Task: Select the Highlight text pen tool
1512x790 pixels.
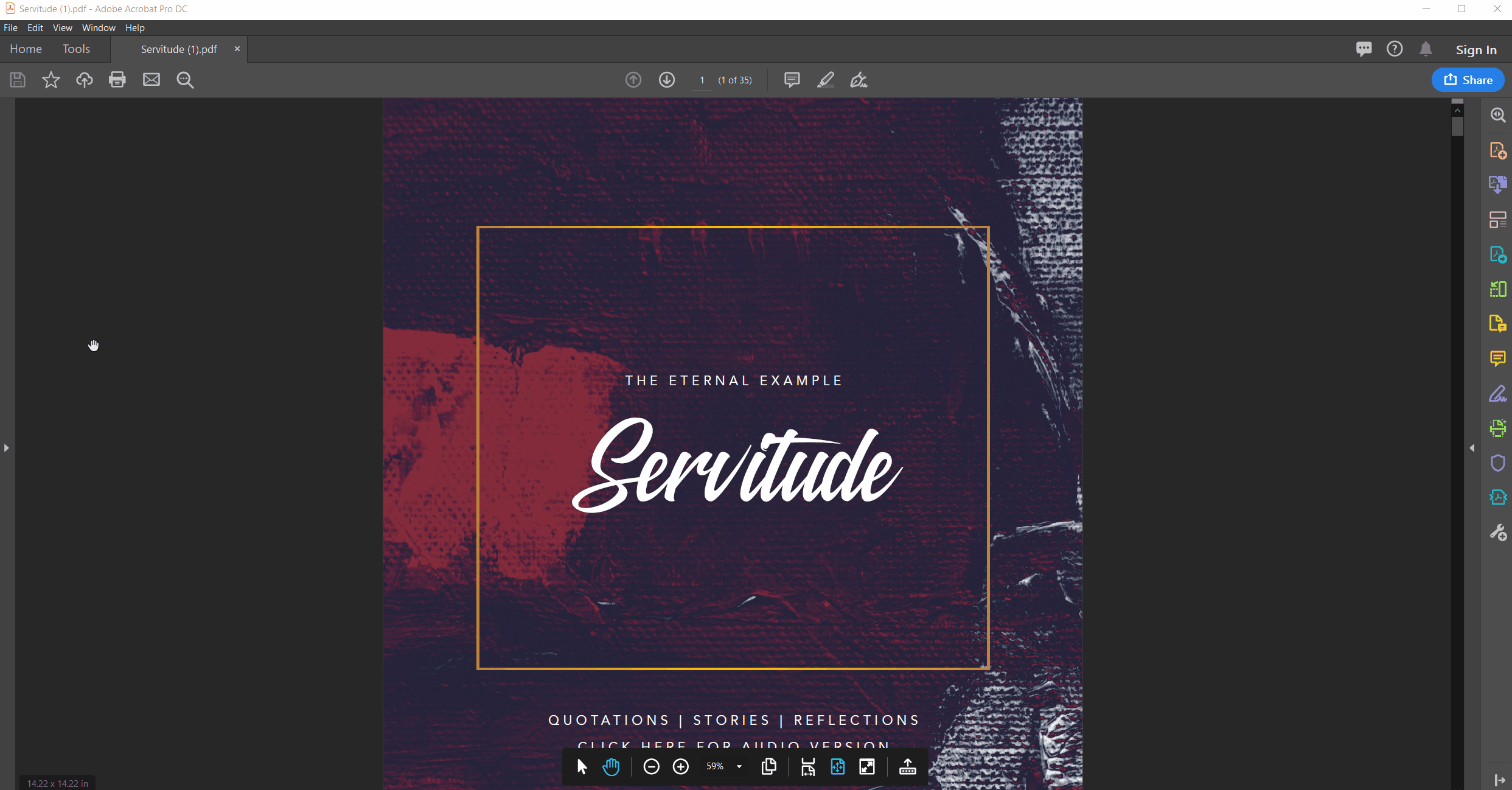Action: pos(825,80)
